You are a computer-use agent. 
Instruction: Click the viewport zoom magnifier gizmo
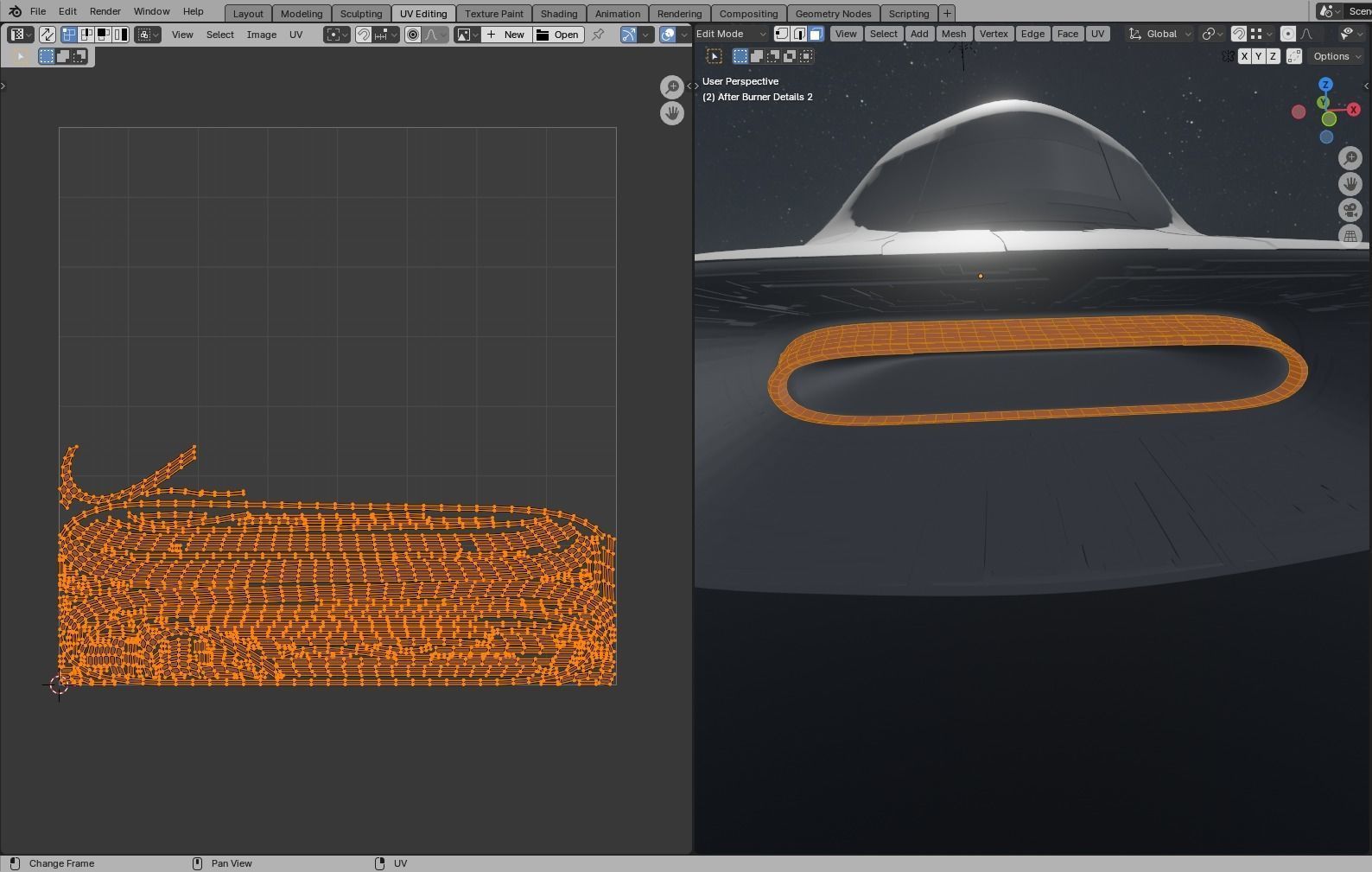[1350, 158]
